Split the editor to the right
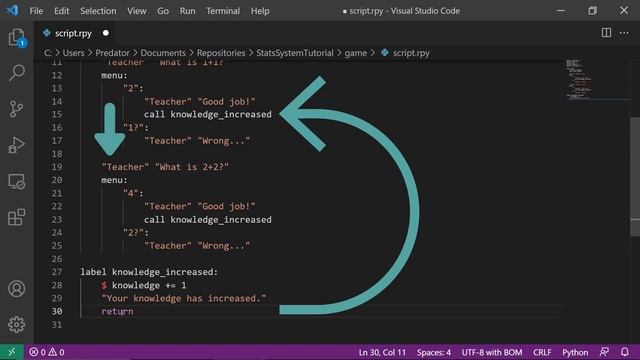640x360 pixels. point(606,33)
